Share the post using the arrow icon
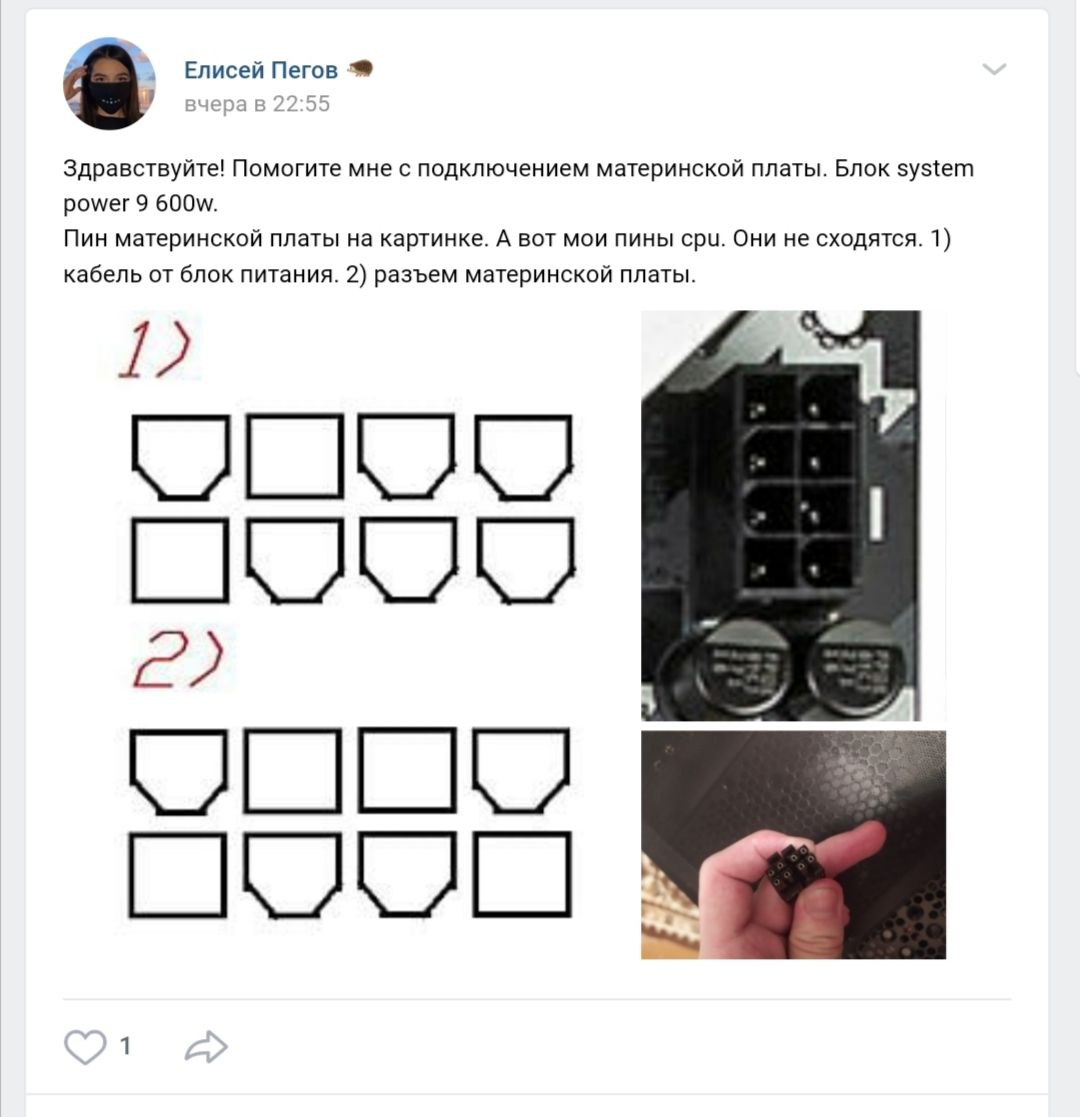The image size is (1080, 1117). click(206, 1046)
